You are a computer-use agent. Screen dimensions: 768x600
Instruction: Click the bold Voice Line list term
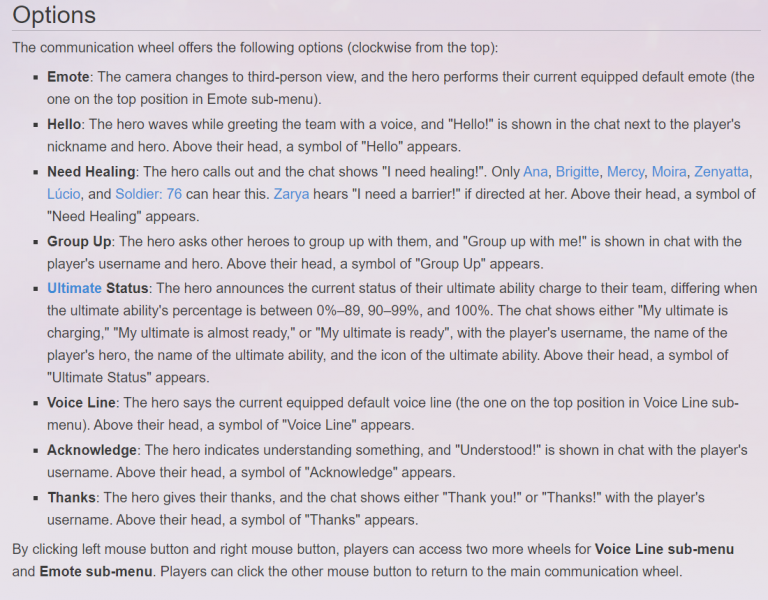[x=81, y=403]
